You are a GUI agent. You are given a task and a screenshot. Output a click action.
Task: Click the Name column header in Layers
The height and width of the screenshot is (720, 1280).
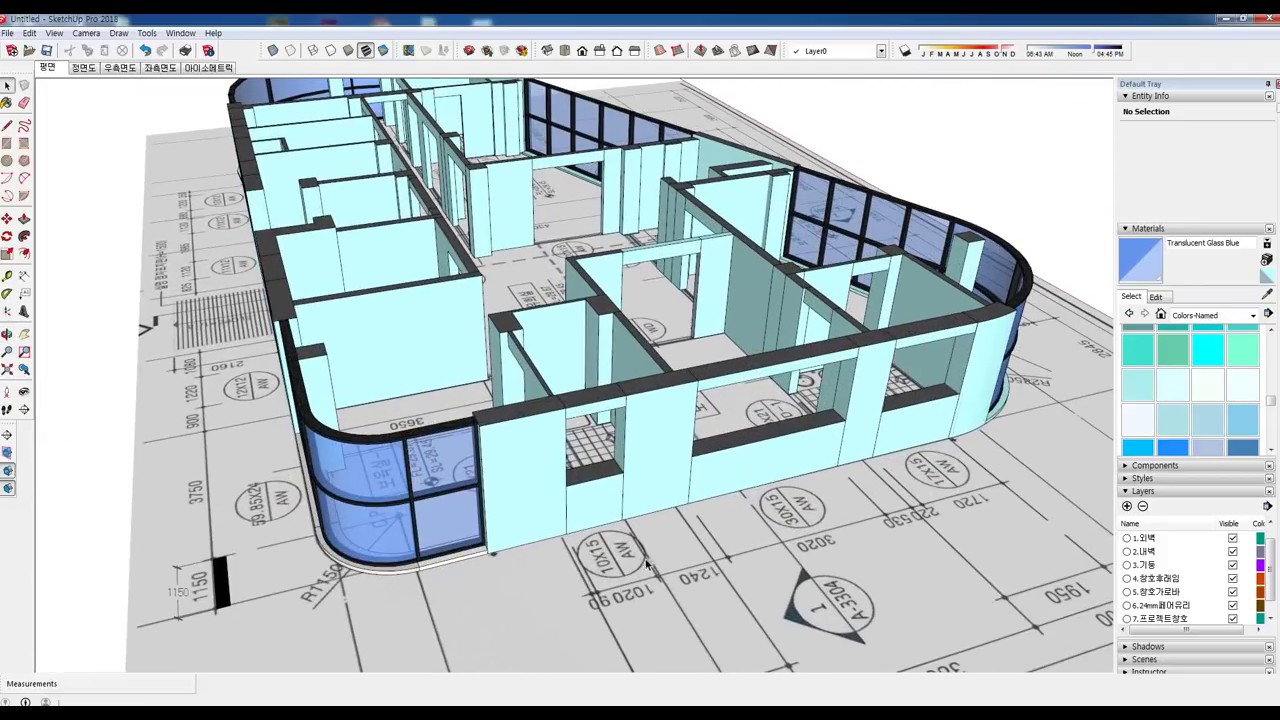tap(1130, 524)
